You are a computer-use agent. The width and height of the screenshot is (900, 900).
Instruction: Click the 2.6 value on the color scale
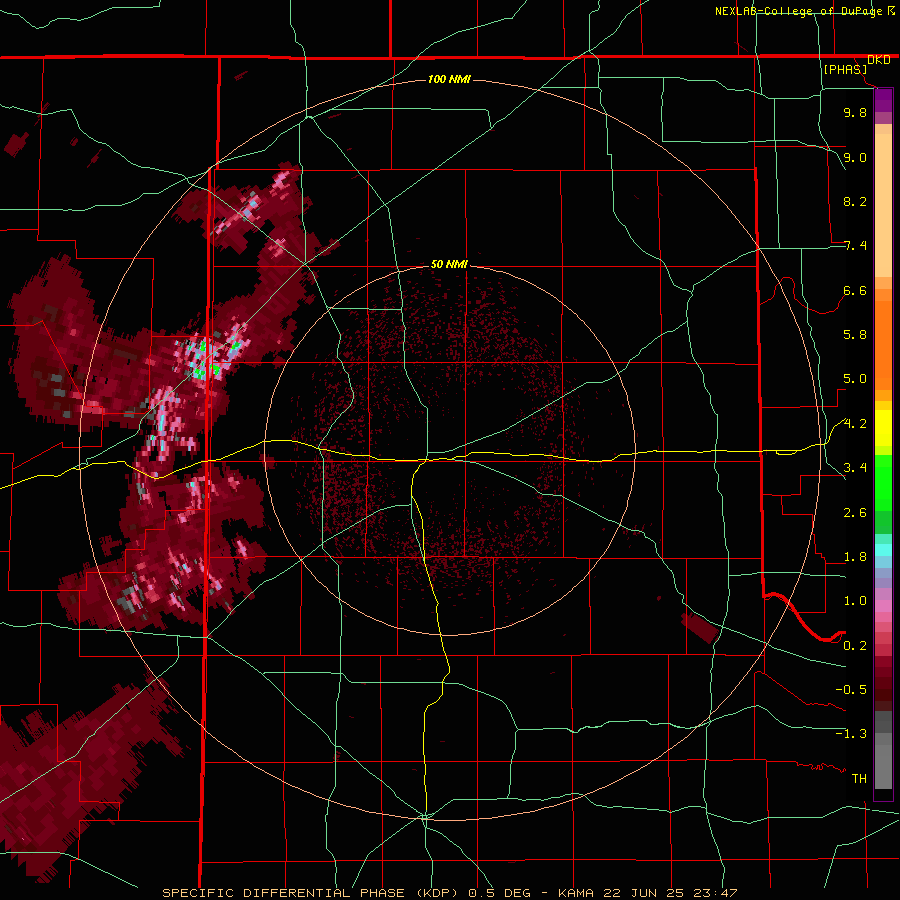click(855, 513)
